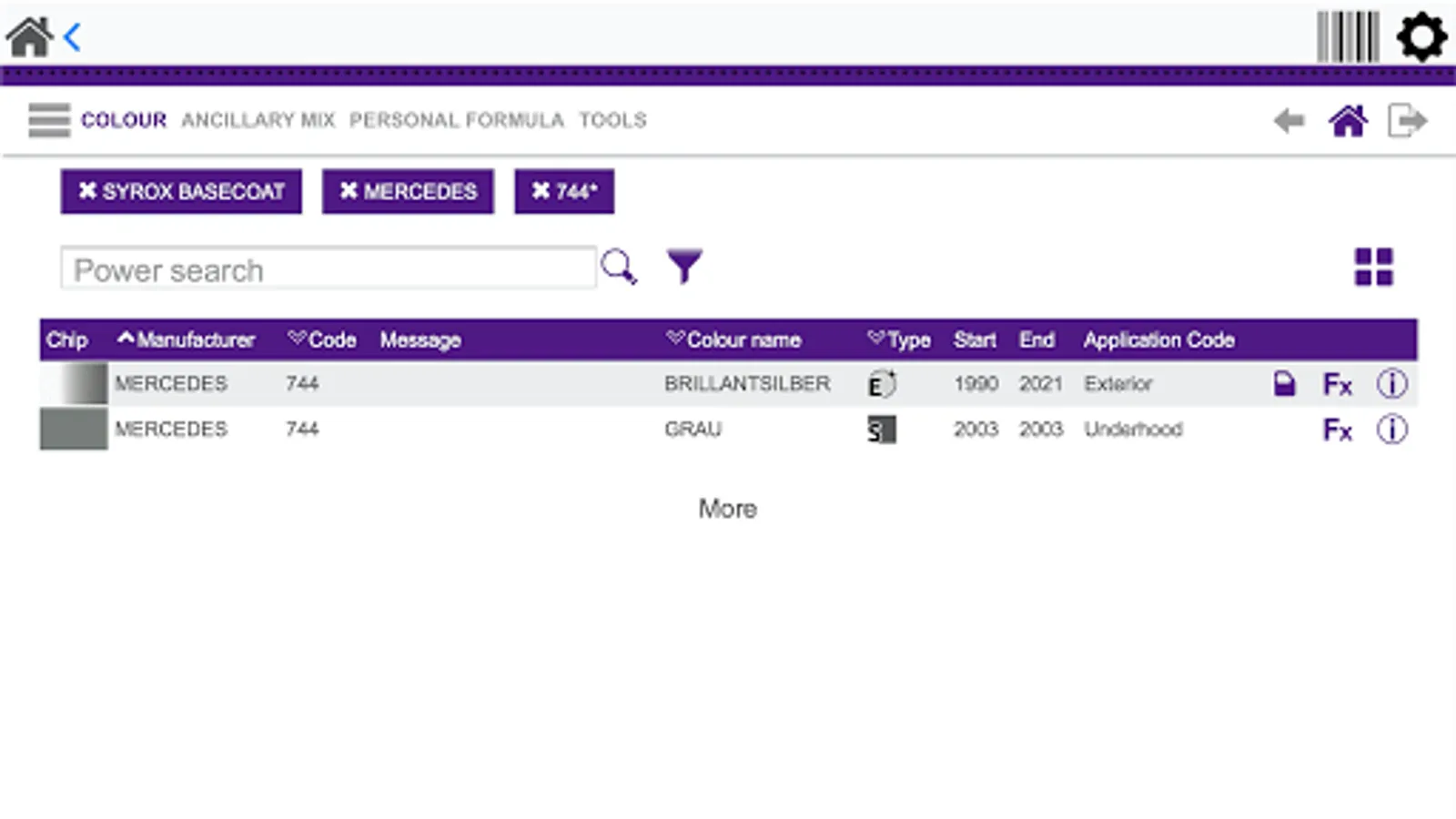Viewport: 1456px width, 819px height.
Task: Open settings gear
Action: (1421, 37)
